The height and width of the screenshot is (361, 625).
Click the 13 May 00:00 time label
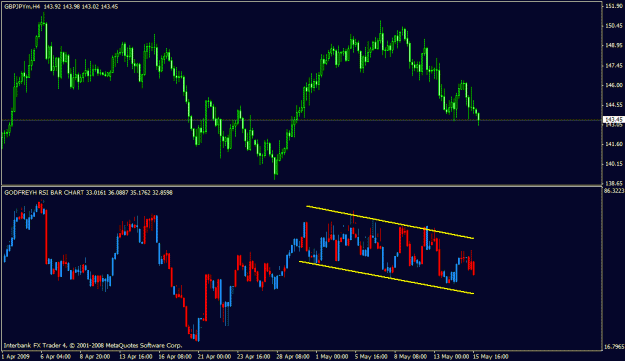pos(451,356)
